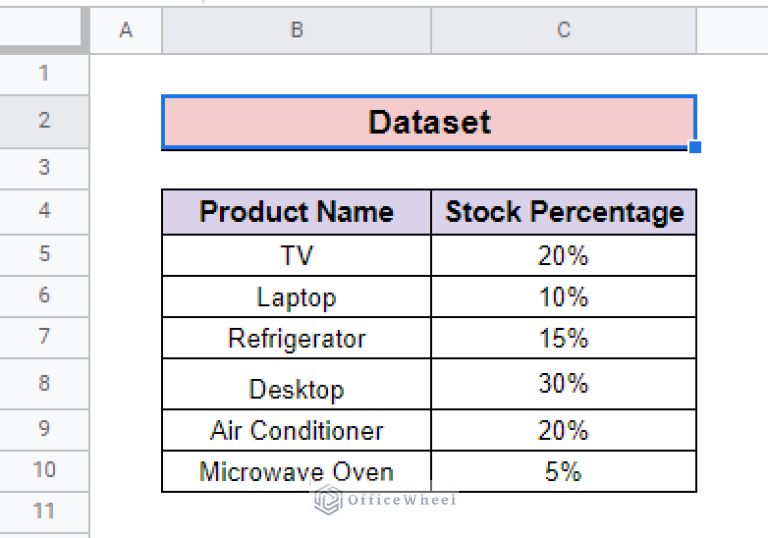
Task: Select row 11 header
Action: click(x=44, y=511)
